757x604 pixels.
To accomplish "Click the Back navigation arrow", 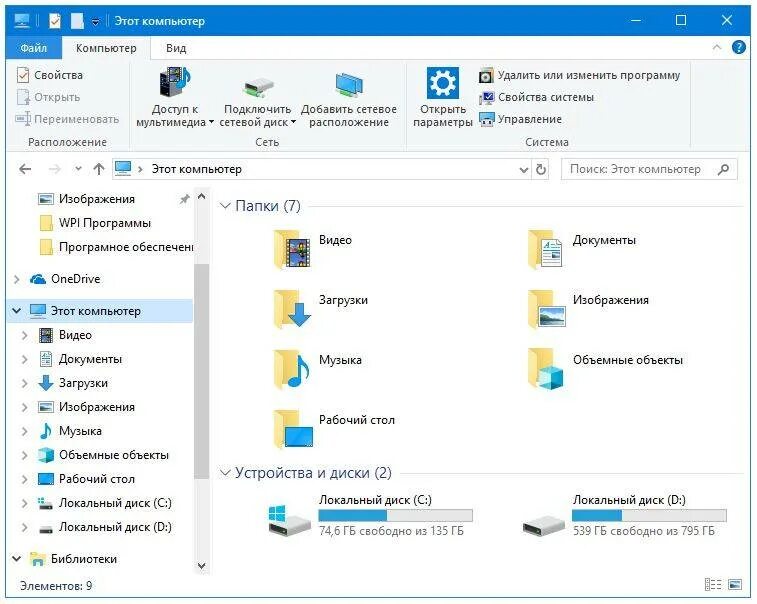I will point(25,169).
